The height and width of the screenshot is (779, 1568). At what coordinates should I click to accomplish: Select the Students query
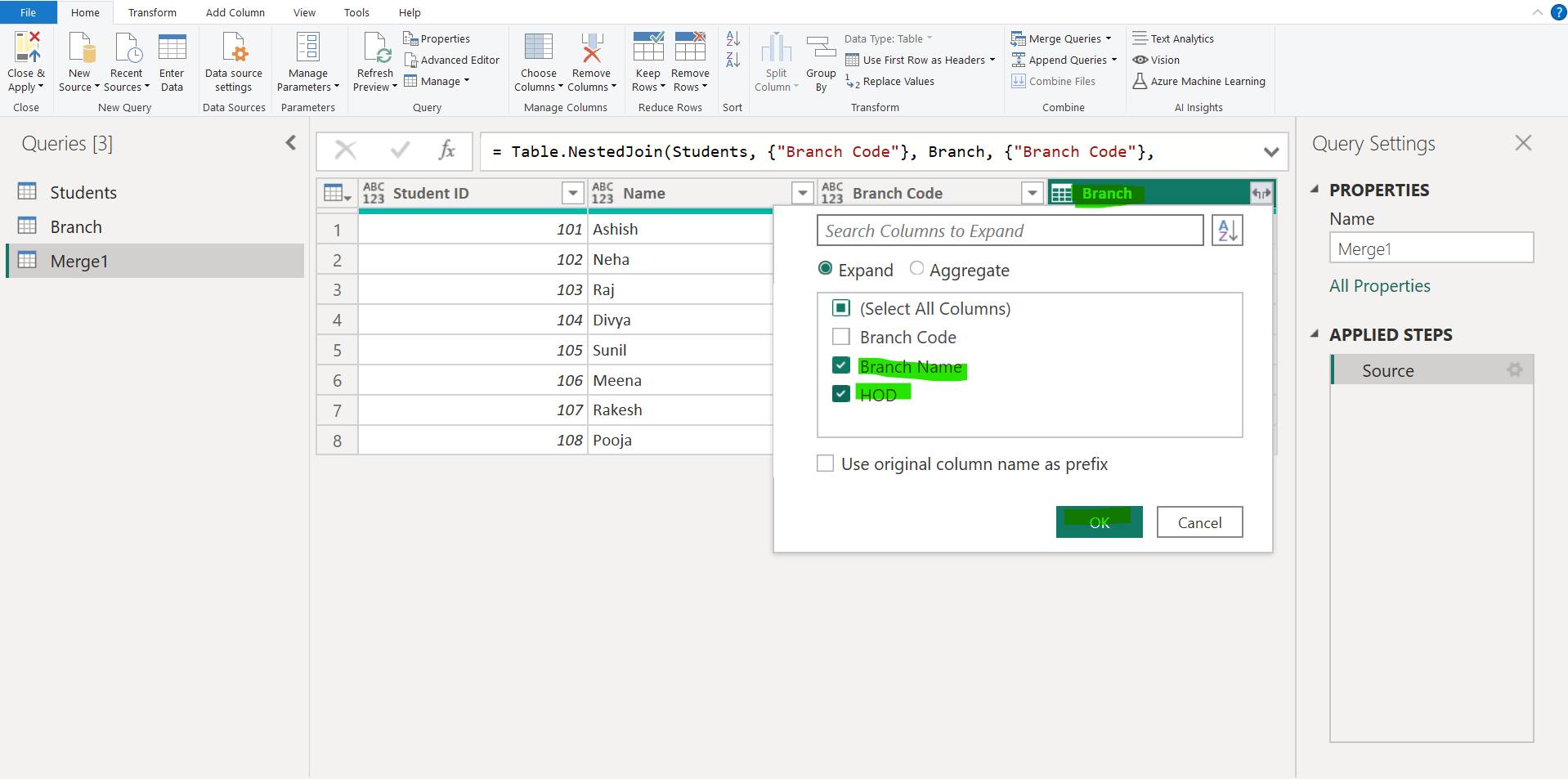pos(83,191)
